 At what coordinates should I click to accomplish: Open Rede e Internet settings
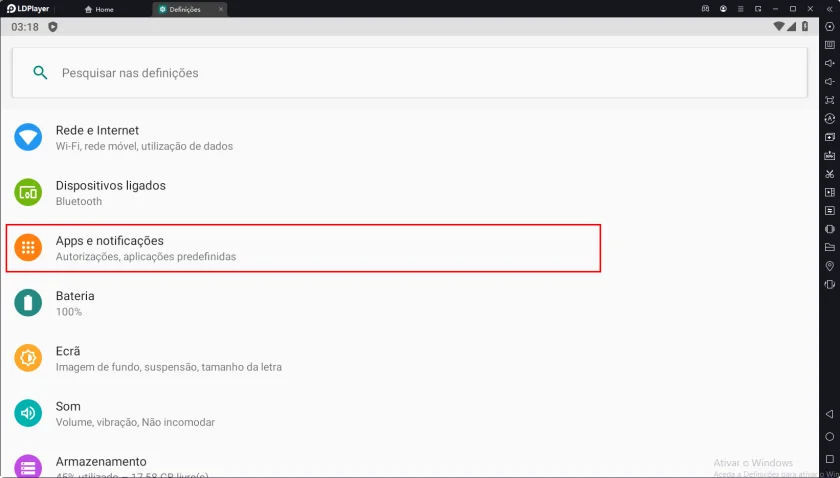pos(410,137)
